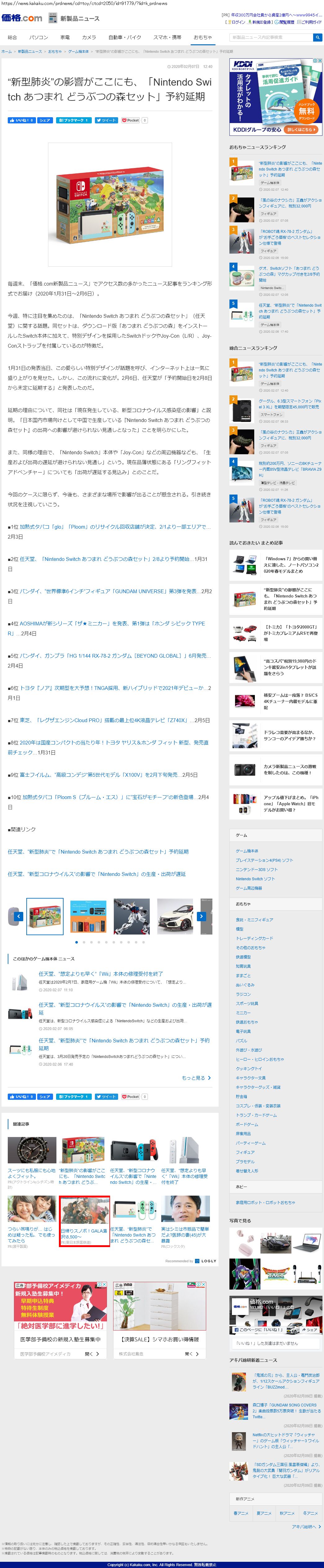The image size is (324, 1568).
Task: Click the 価格.com logo
Action: (x=22, y=18)
